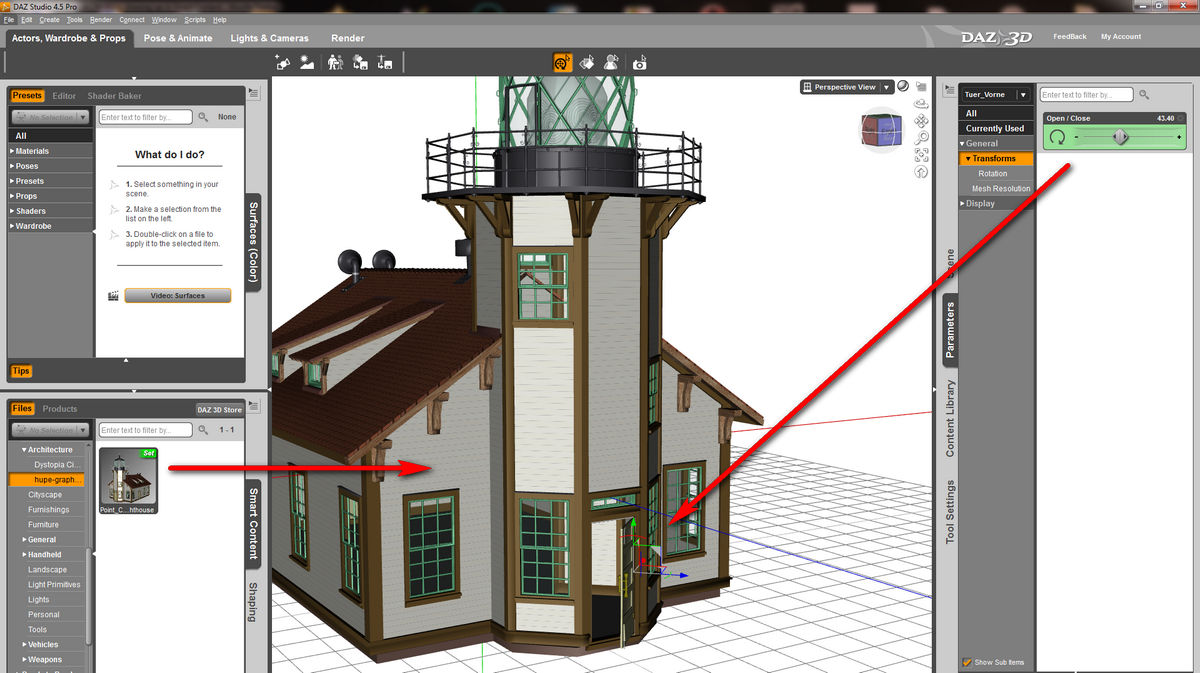Image resolution: width=1200 pixels, height=673 pixels.
Task: Open the Tool Settings side tab
Action: click(x=950, y=513)
